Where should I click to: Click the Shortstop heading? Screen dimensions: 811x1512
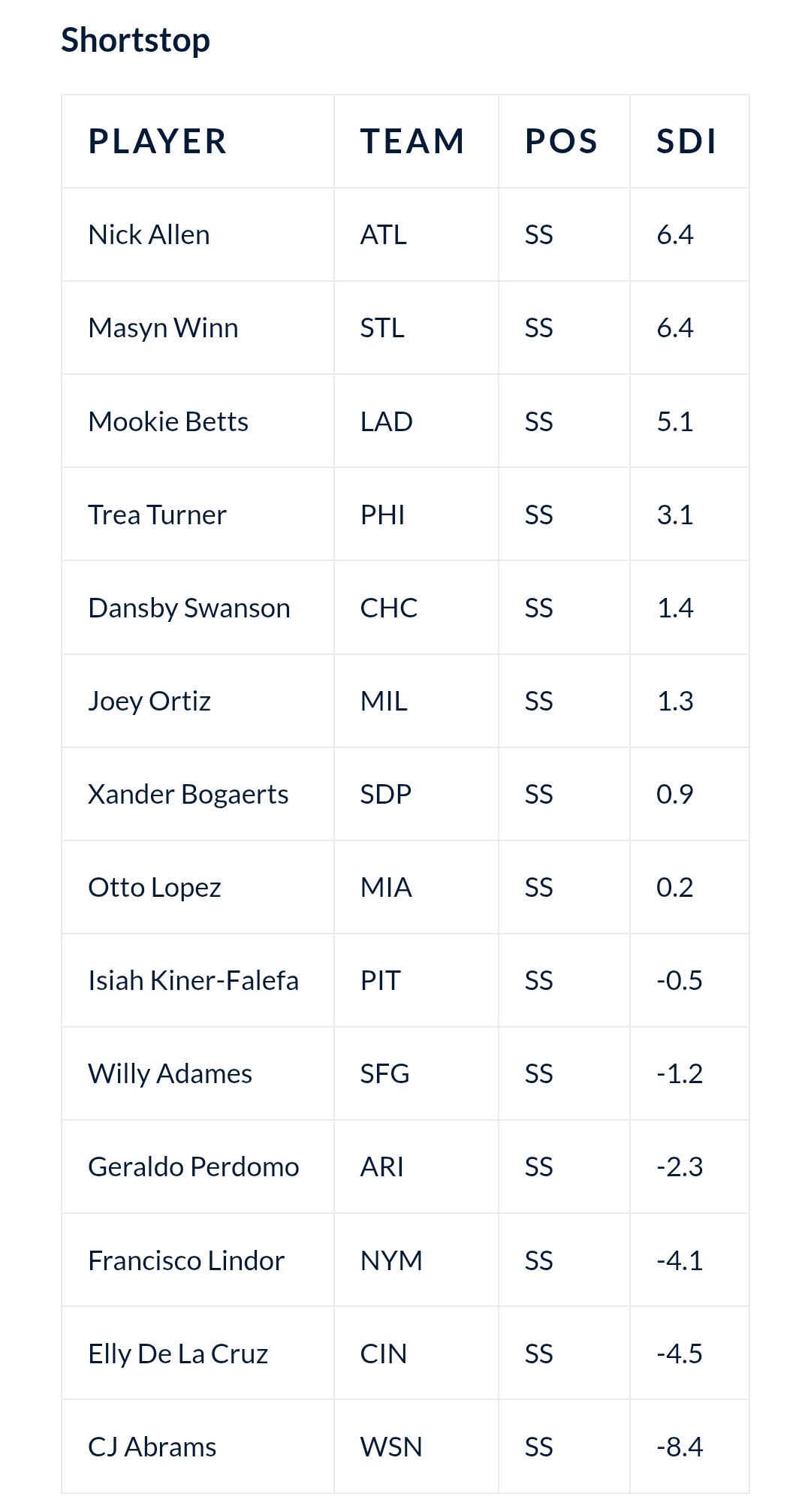pos(135,41)
